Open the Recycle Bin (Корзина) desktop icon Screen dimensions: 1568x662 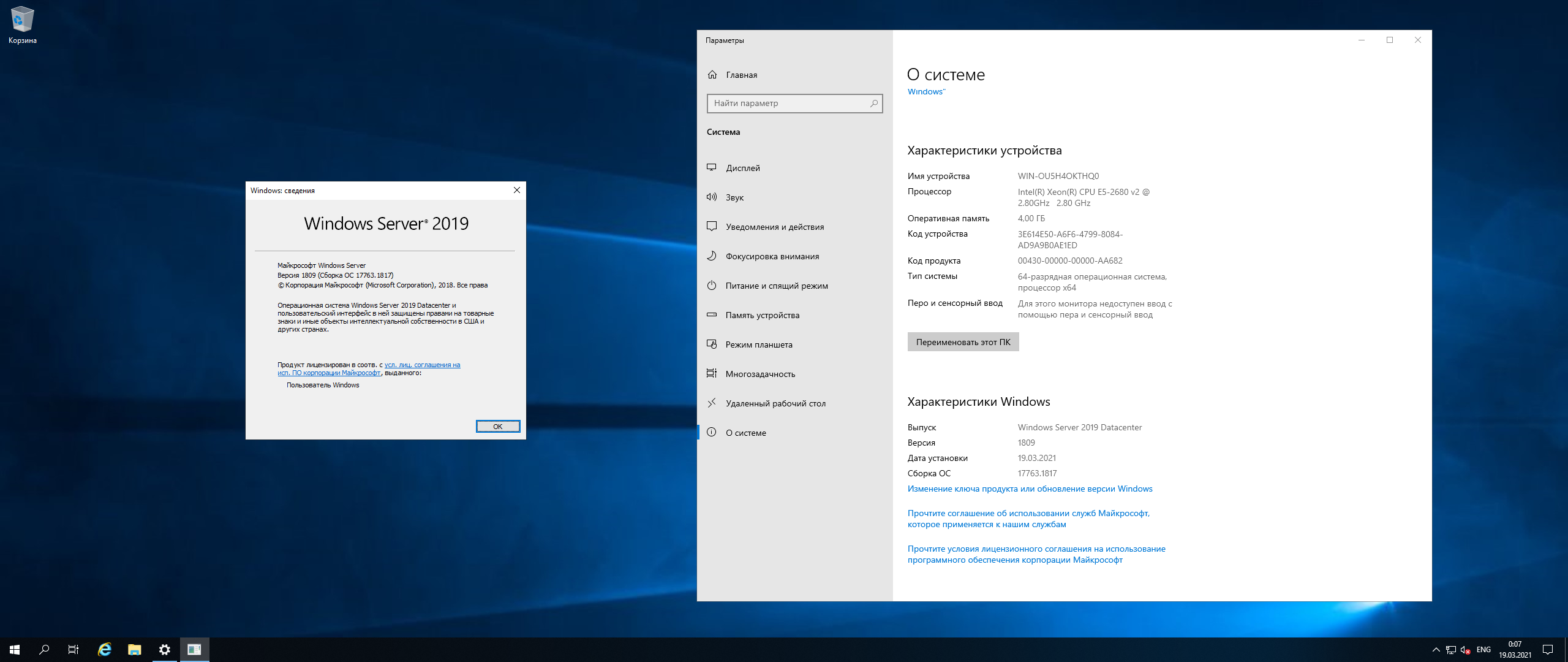point(23,25)
